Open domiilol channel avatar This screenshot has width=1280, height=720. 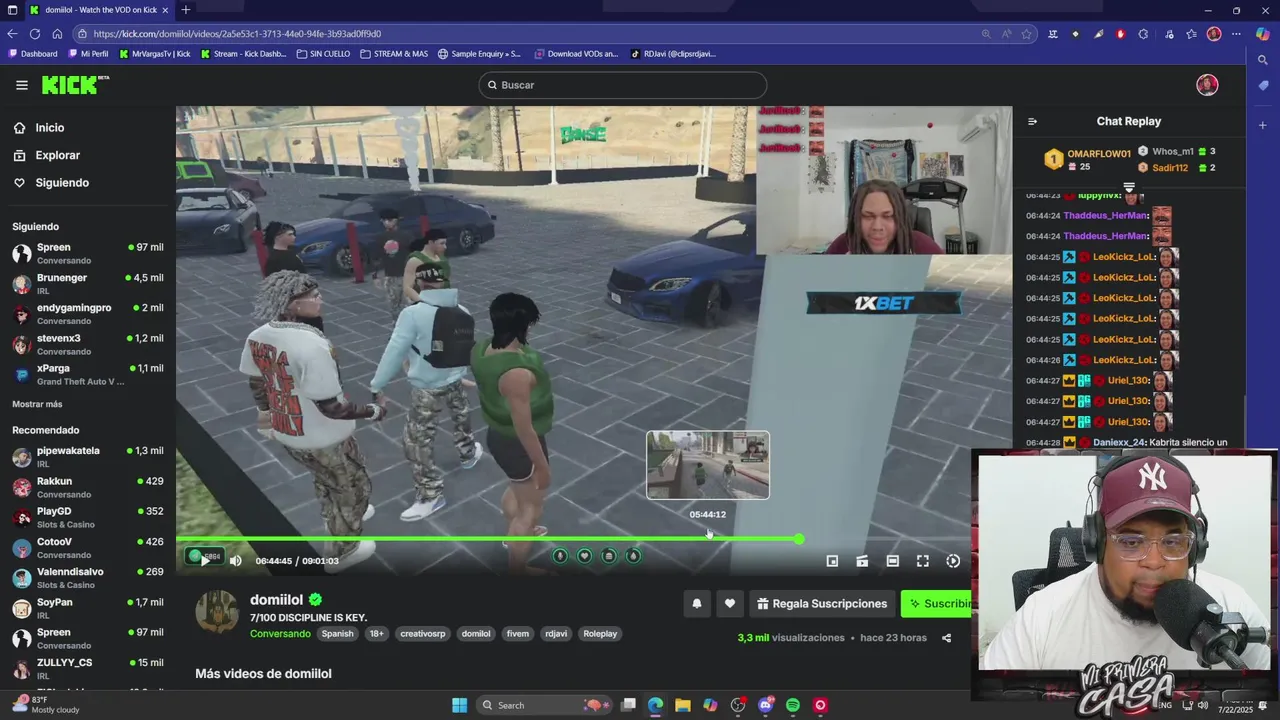(x=217, y=612)
